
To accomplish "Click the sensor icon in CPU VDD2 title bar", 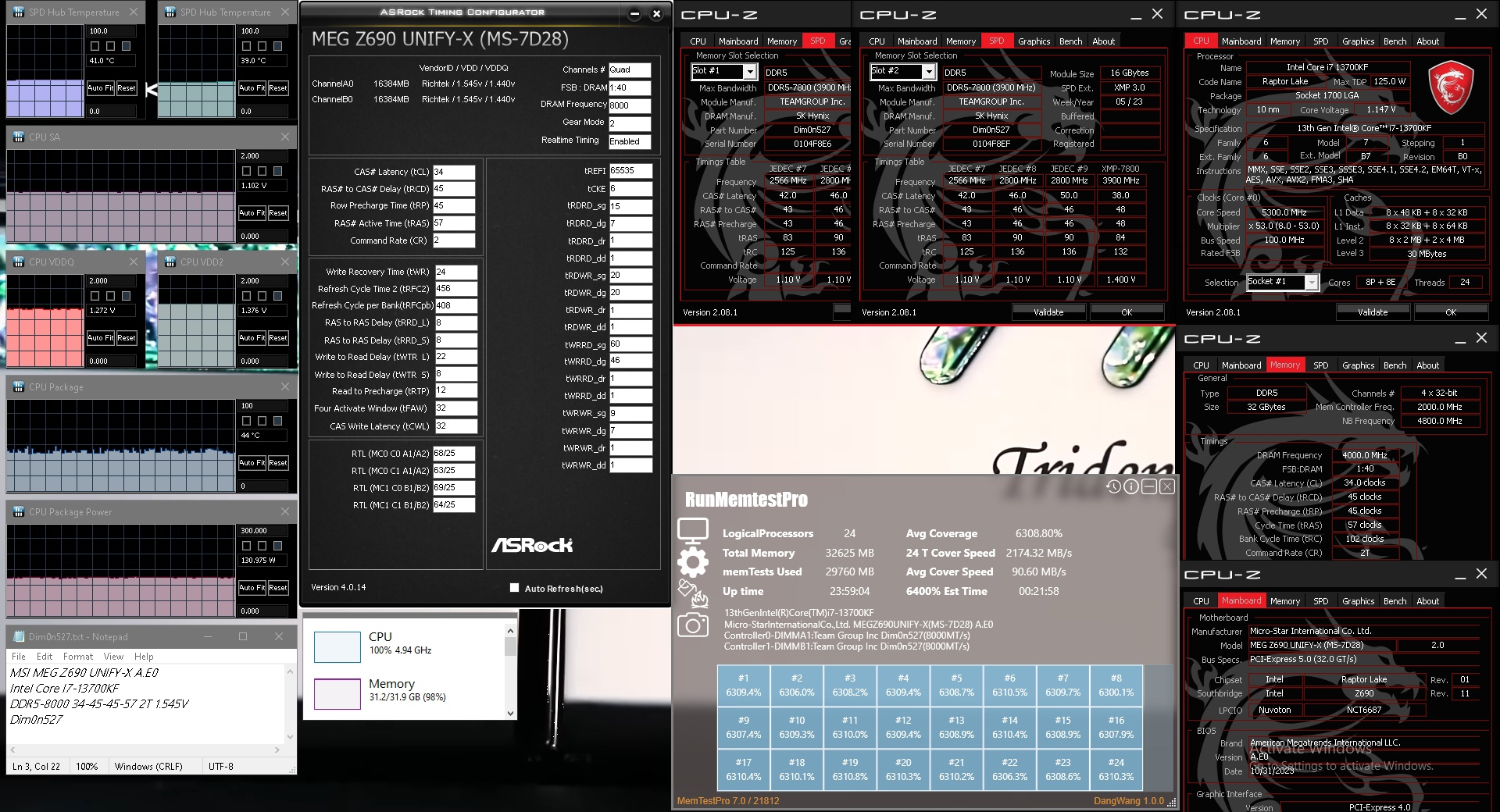I will click(x=170, y=262).
